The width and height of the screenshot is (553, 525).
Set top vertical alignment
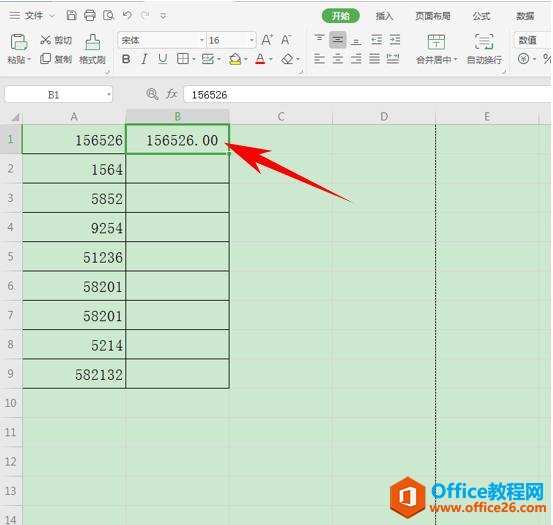click(x=319, y=39)
